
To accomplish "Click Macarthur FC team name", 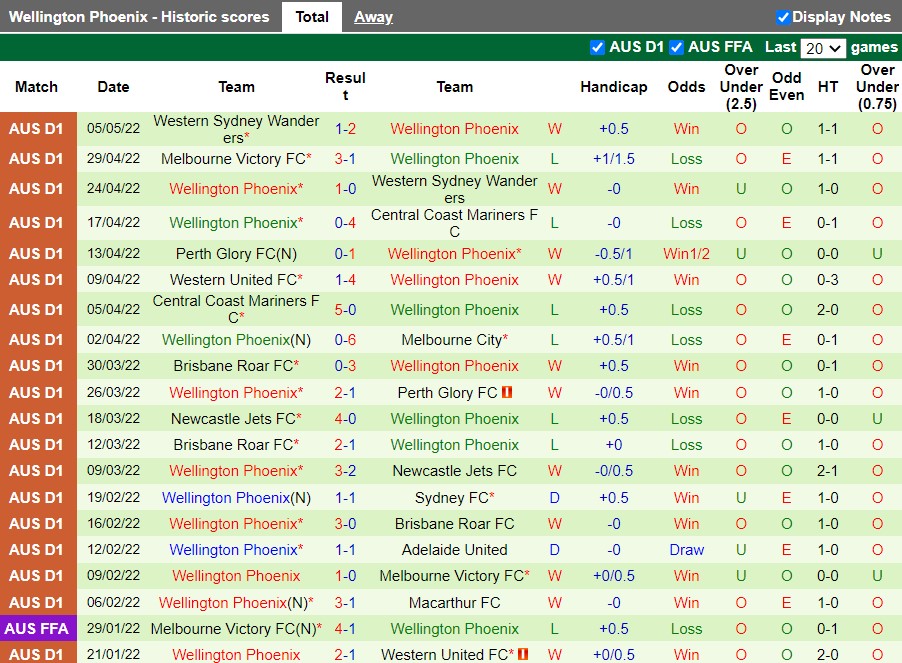I will point(454,603).
